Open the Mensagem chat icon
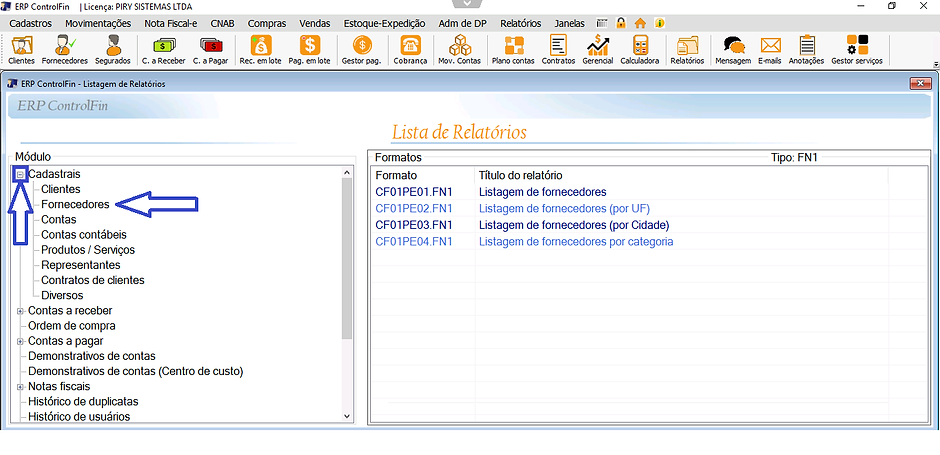Image resolution: width=940 pixels, height=455 pixels. pyautogui.click(x=733, y=50)
